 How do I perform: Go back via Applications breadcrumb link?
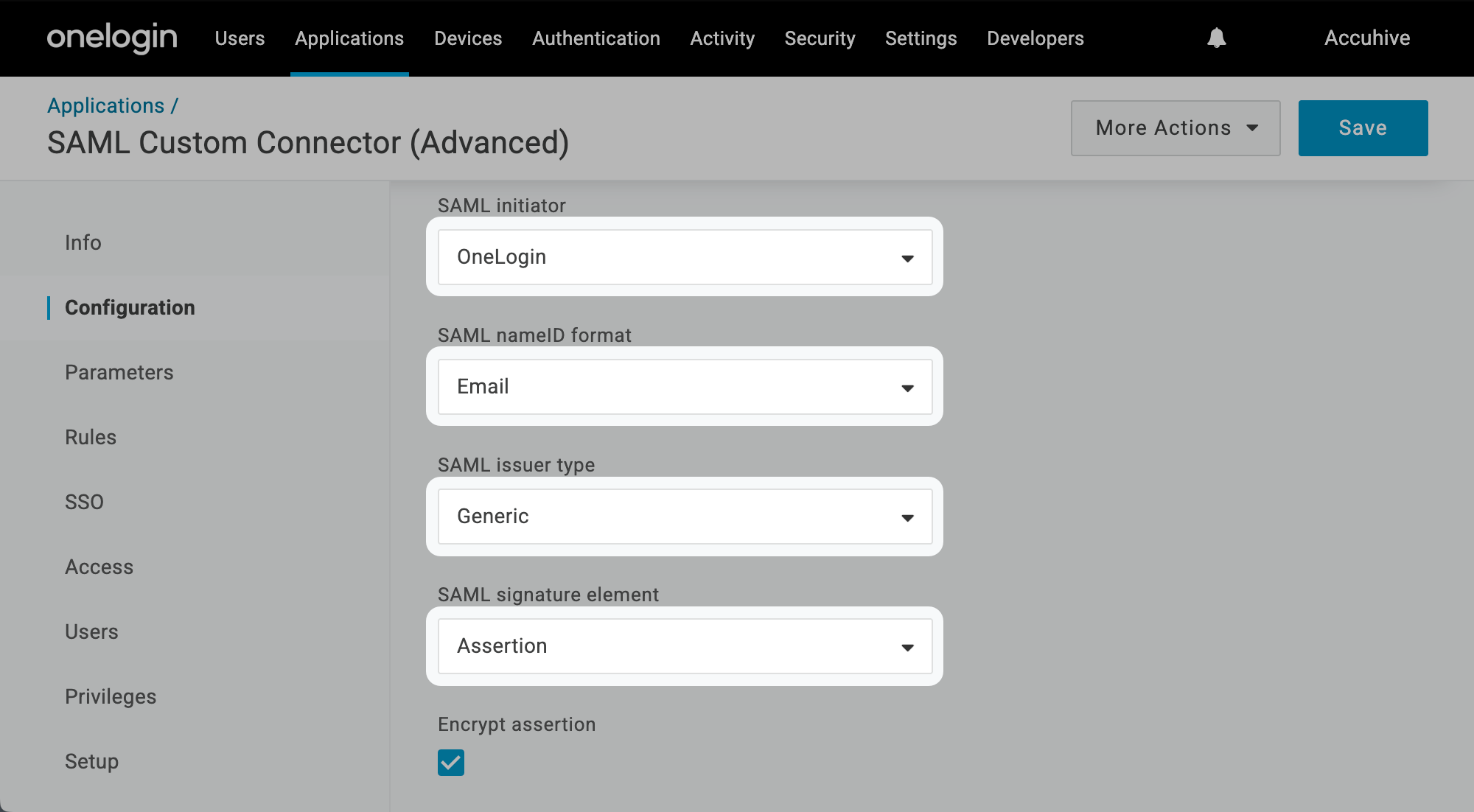pyautogui.click(x=106, y=105)
